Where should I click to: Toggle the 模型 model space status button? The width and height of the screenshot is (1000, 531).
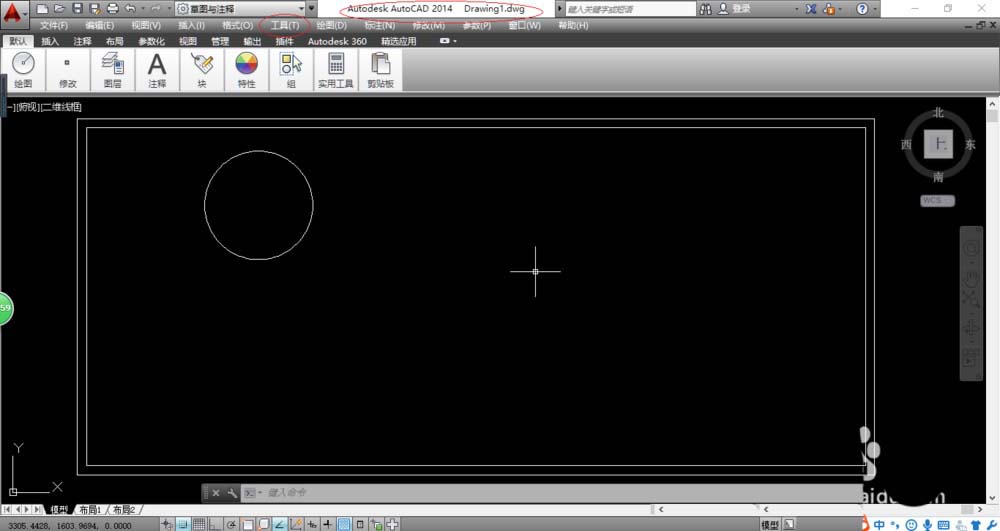[x=770, y=524]
